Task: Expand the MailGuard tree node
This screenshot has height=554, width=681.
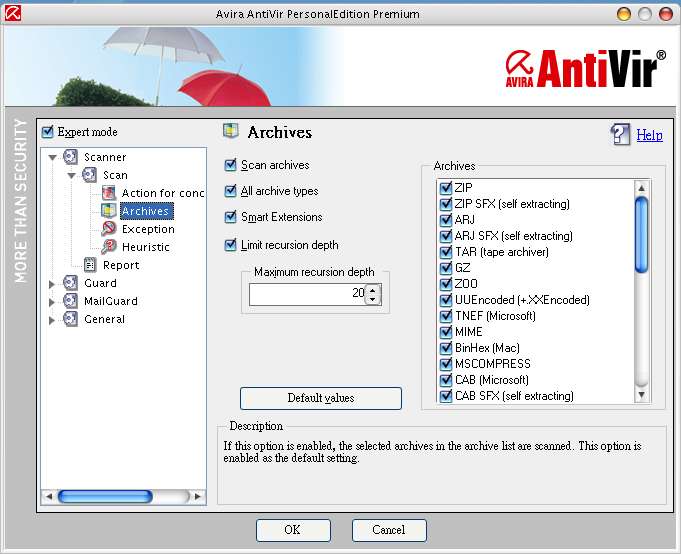Action: pos(52,302)
